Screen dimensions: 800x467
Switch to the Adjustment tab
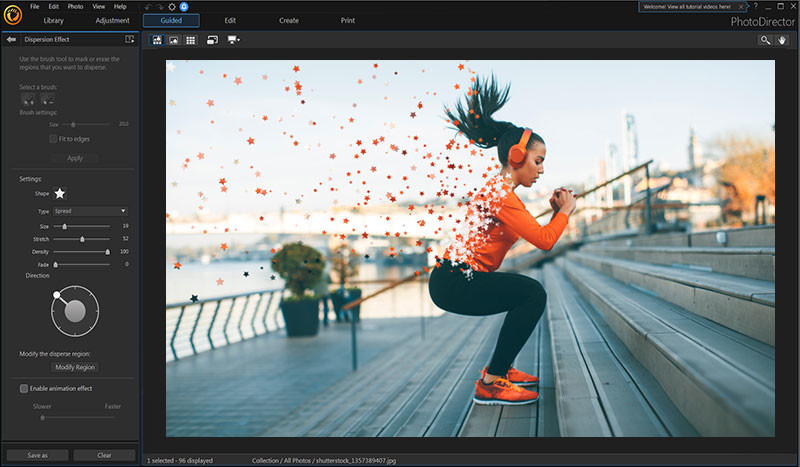[x=112, y=20]
